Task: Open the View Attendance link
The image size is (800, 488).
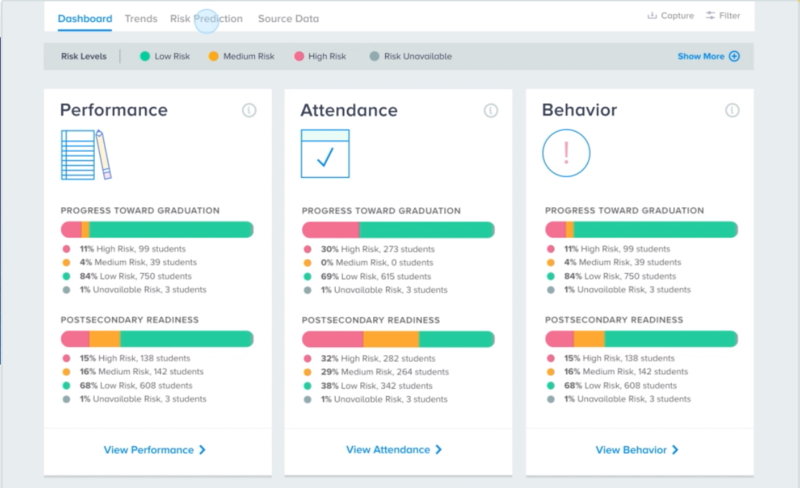Action: click(394, 450)
